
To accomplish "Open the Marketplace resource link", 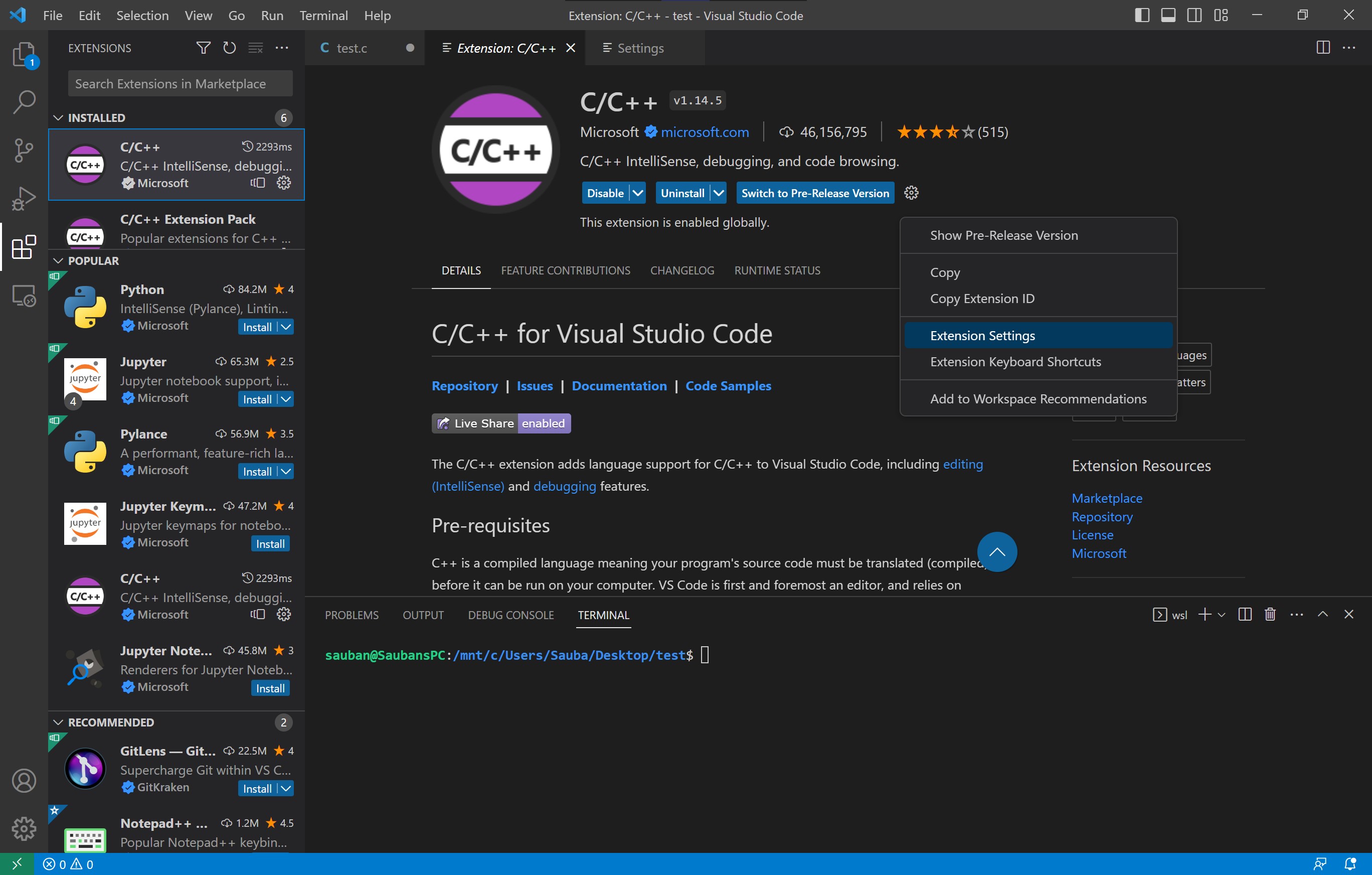I will pyautogui.click(x=1107, y=498).
